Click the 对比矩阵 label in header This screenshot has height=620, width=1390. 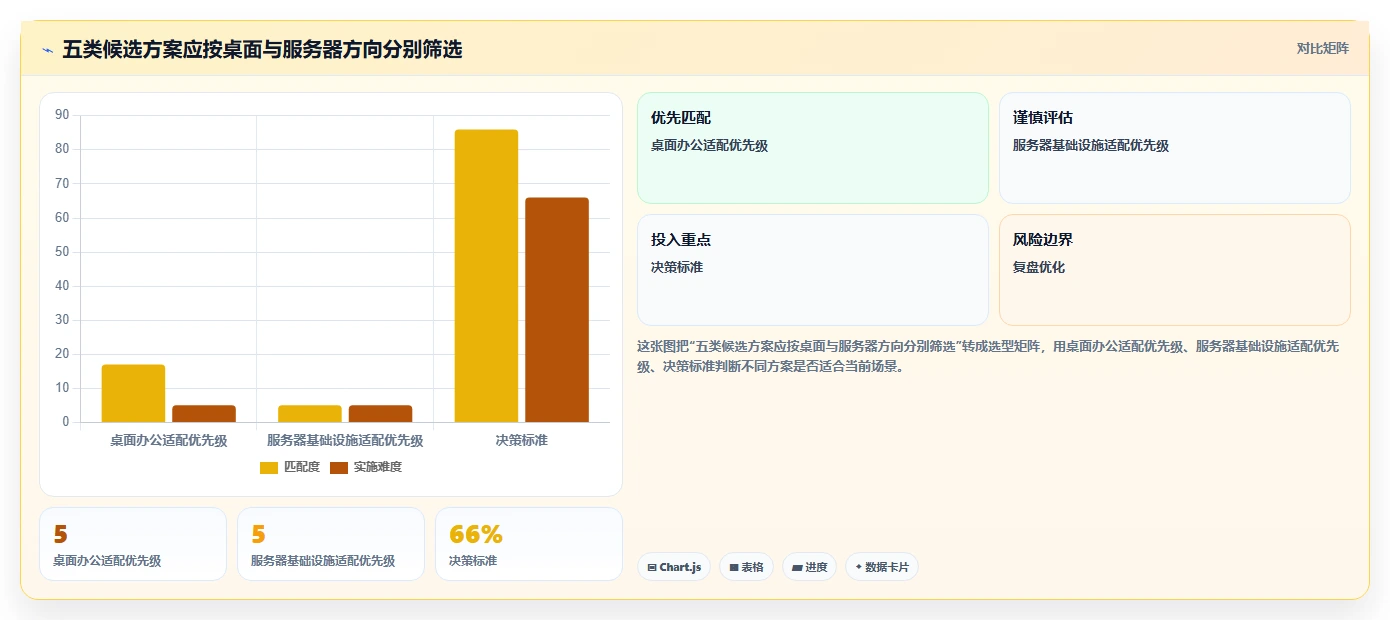tap(1322, 48)
